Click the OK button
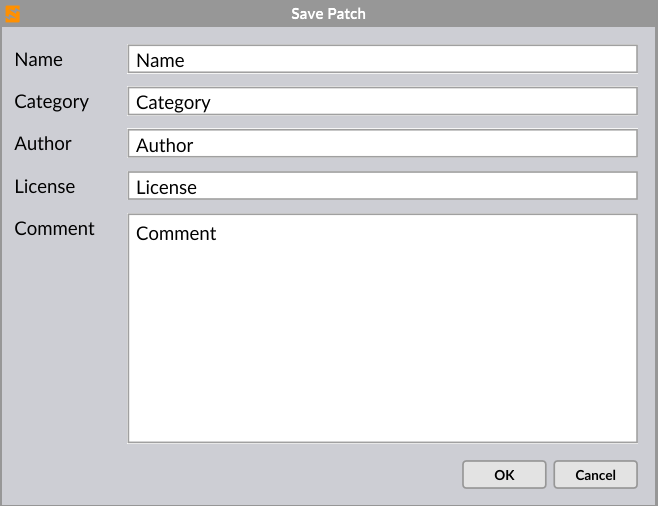 point(504,475)
